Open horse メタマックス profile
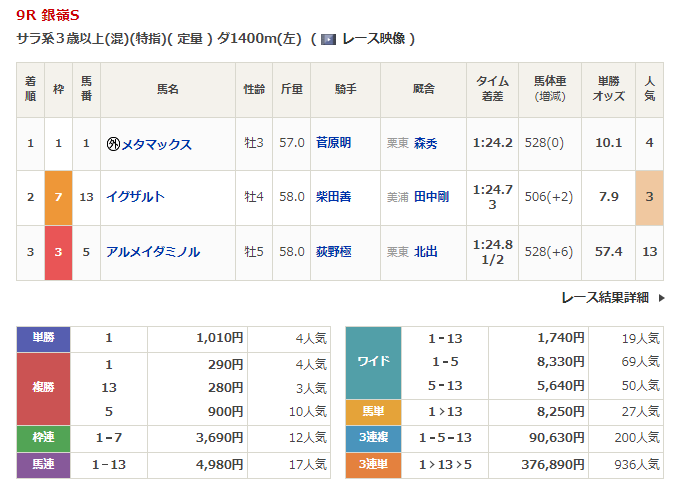 pyautogui.click(x=156, y=143)
